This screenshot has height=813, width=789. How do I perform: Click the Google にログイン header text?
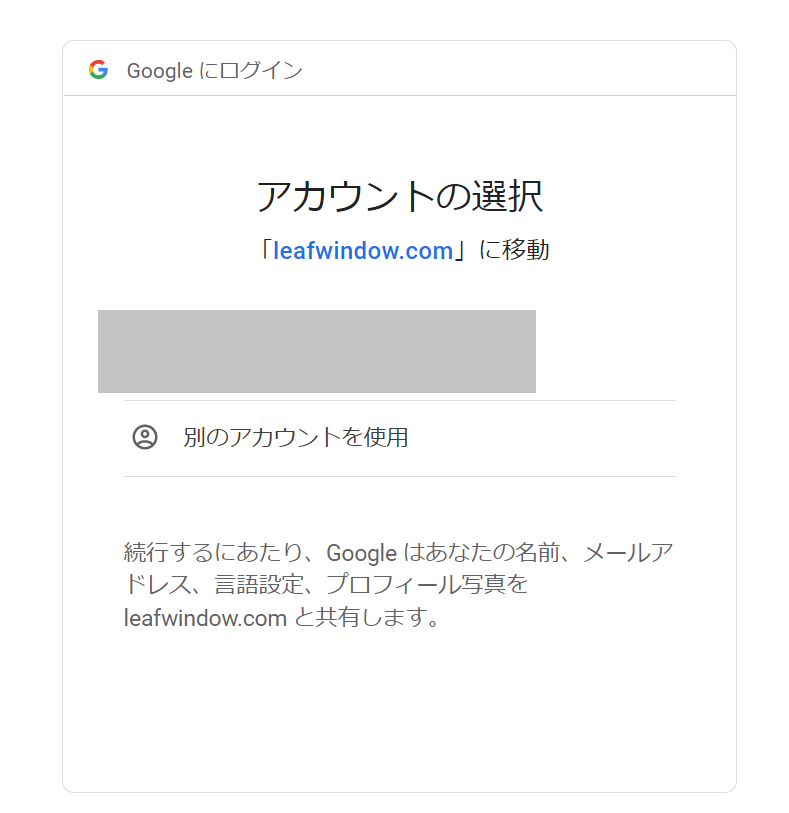(215, 71)
